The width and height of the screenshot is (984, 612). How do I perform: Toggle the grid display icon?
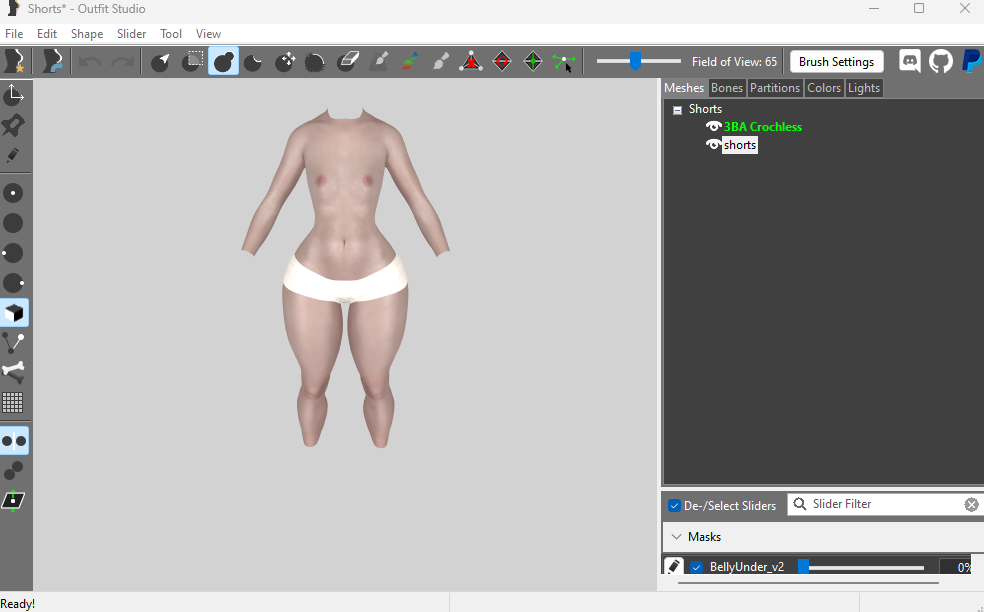click(x=13, y=402)
